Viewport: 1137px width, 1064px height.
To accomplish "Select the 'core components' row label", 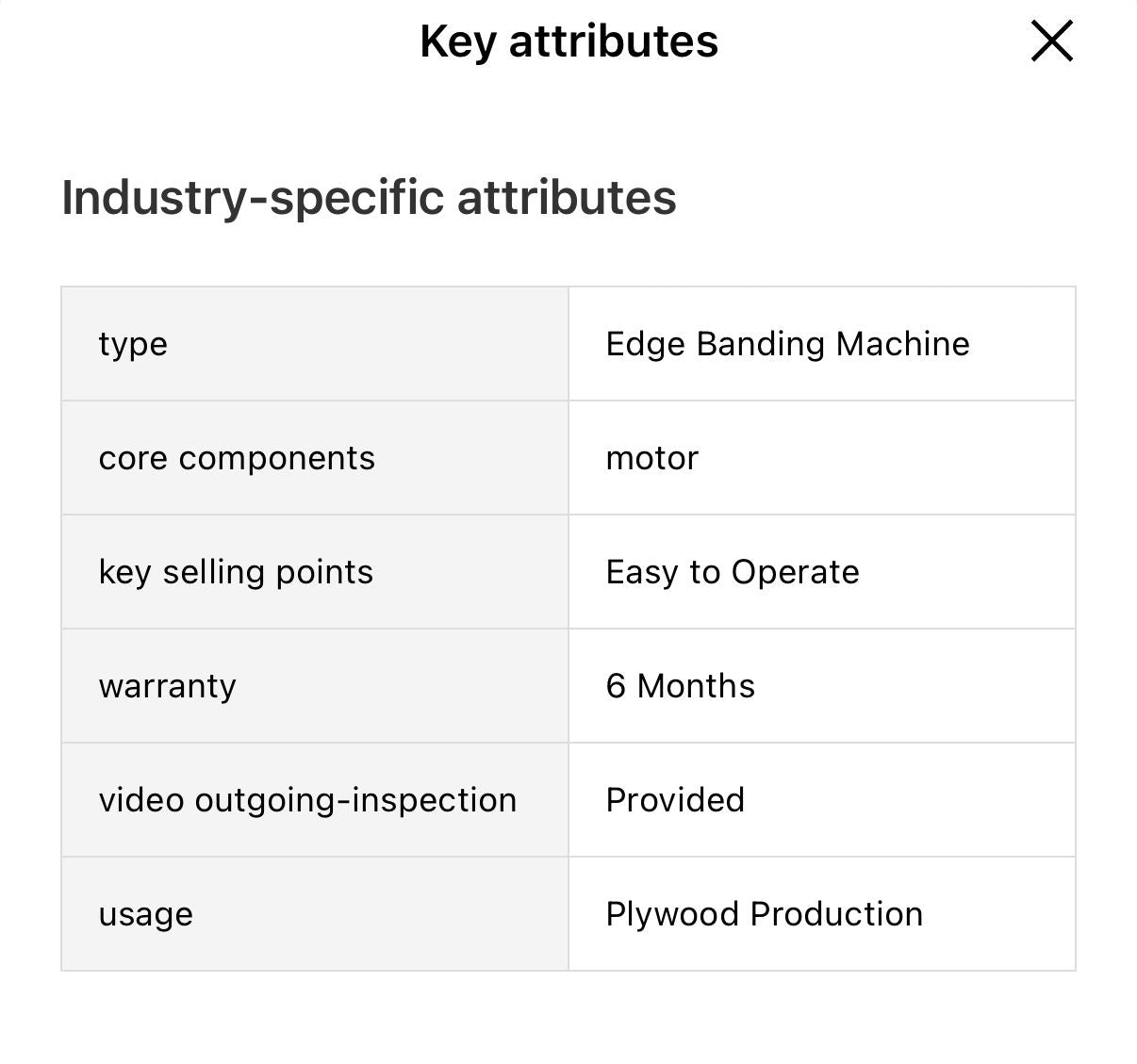I will 237,458.
